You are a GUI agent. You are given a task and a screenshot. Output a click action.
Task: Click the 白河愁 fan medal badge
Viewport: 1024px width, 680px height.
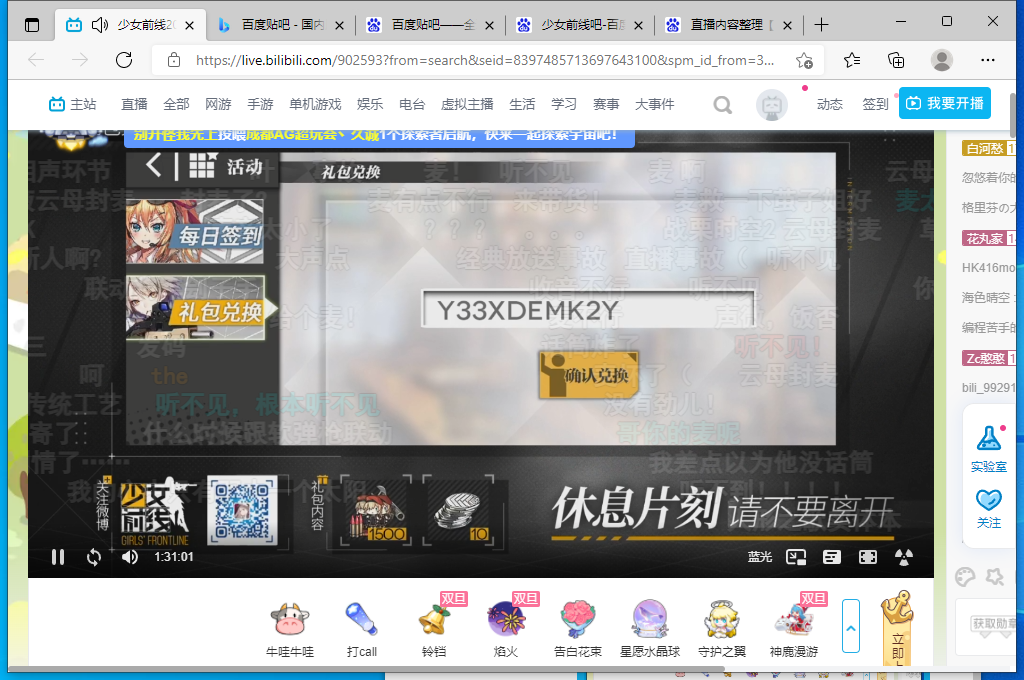pyautogui.click(x=988, y=148)
